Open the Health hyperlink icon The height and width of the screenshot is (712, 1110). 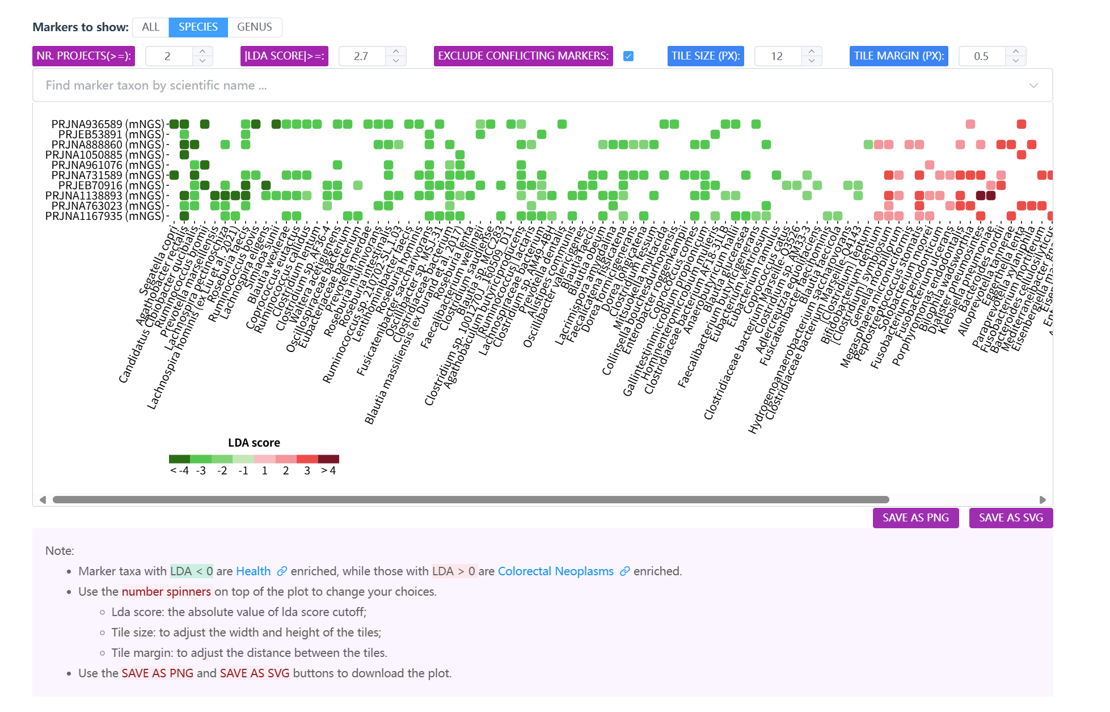tap(282, 570)
